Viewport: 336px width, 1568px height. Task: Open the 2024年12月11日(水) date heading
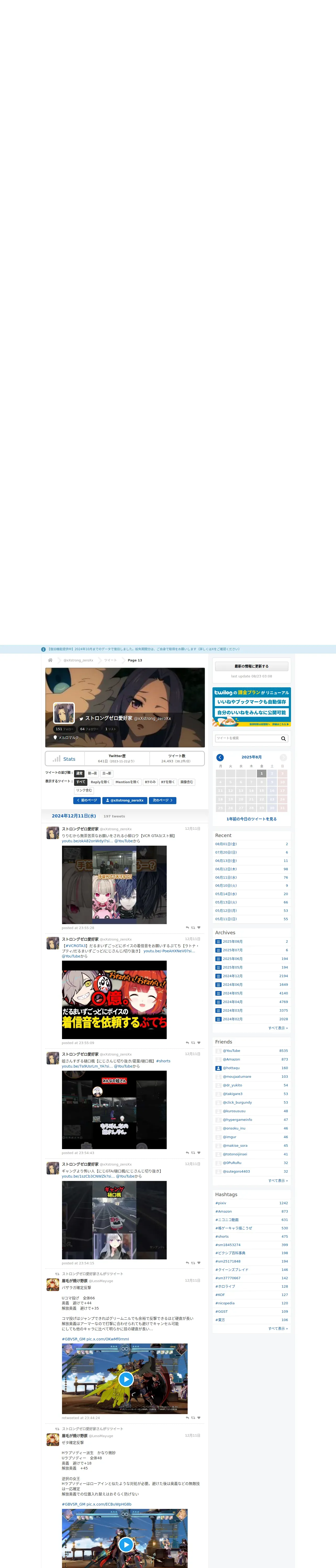[74, 816]
